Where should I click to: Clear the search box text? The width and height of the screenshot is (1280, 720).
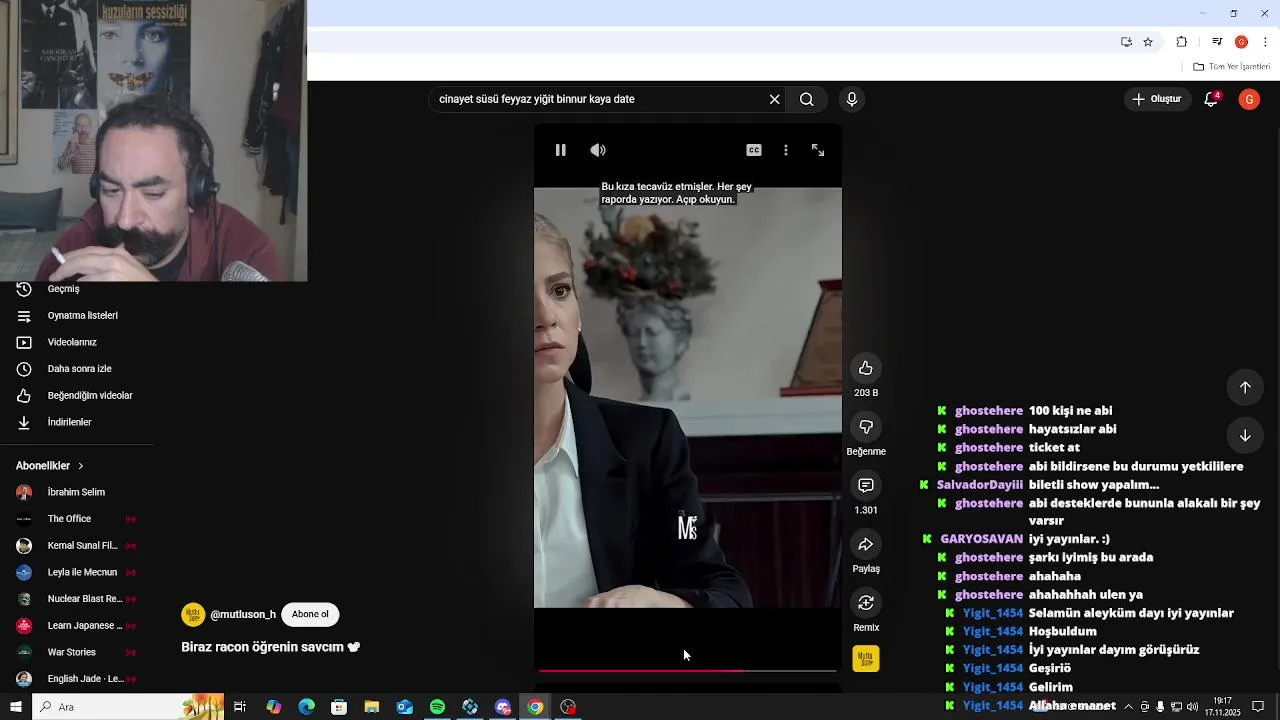[774, 99]
